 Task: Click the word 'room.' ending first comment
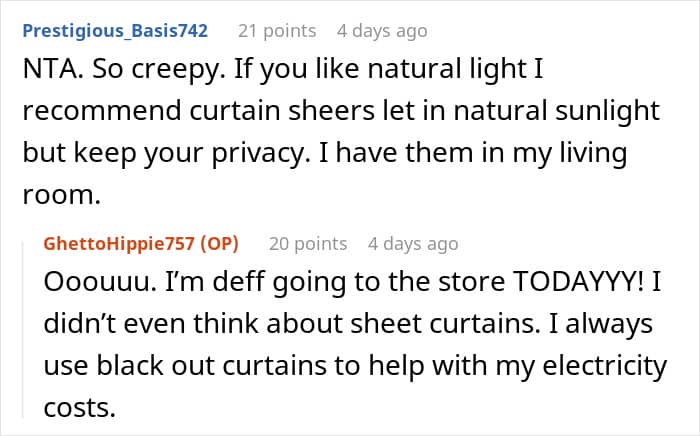pyautogui.click(x=62, y=195)
